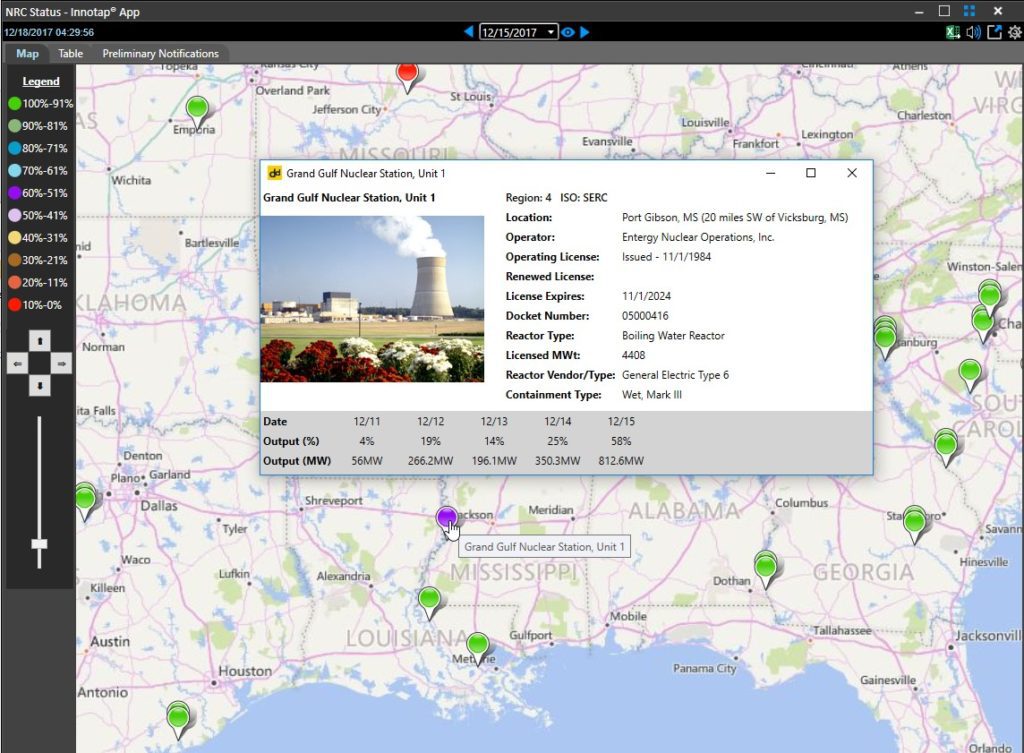
Task: Click the 40%-31% yellow legend entry
Action: point(38,238)
